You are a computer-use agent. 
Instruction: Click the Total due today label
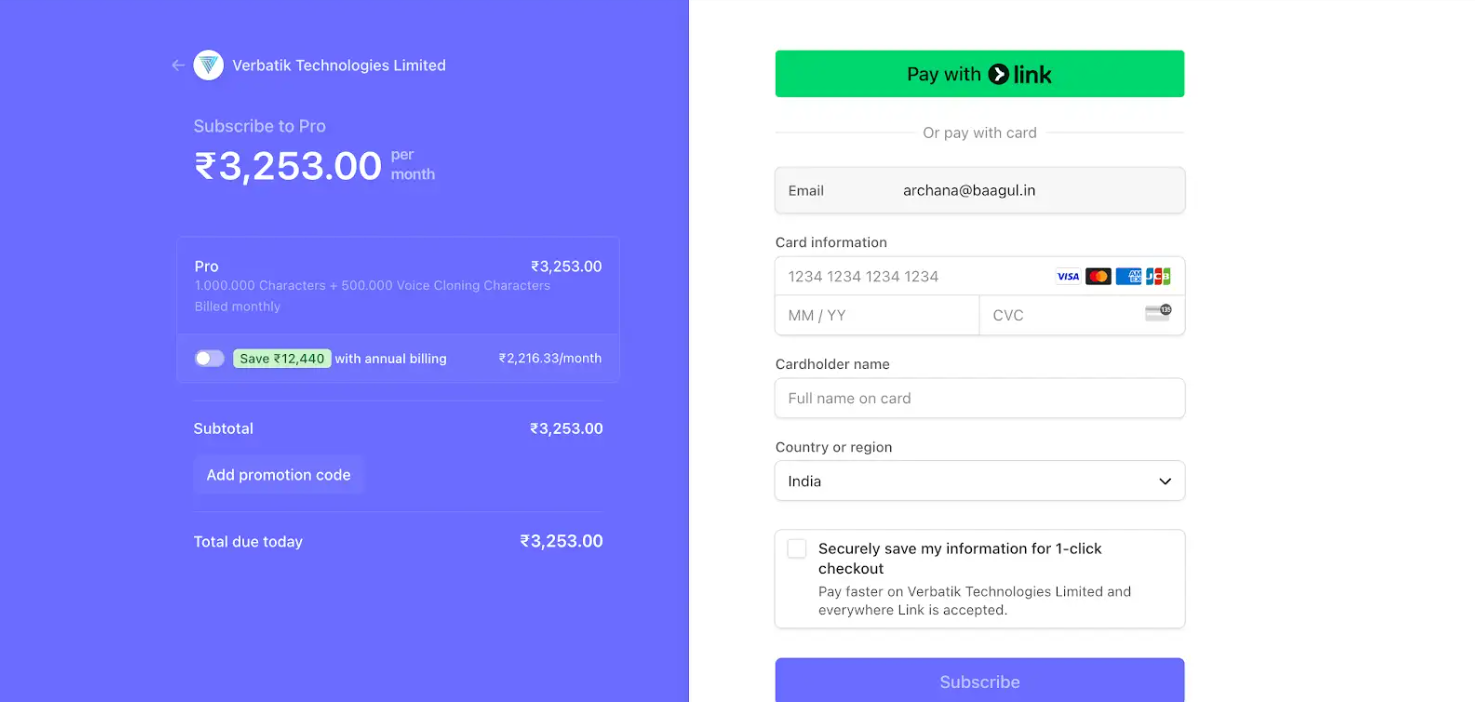[x=248, y=541]
